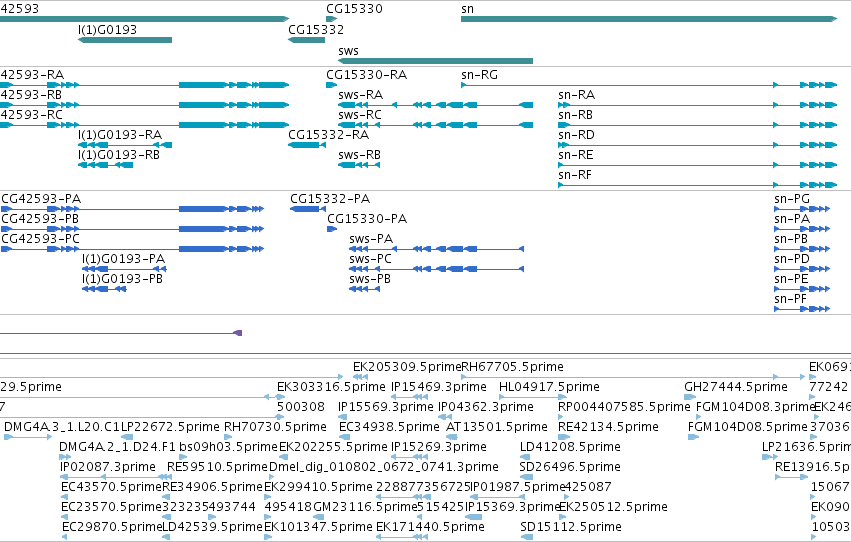Image resolution: width=851 pixels, height=542 pixels.
Task: Click the purple feature arrow end
Action: click(238, 333)
